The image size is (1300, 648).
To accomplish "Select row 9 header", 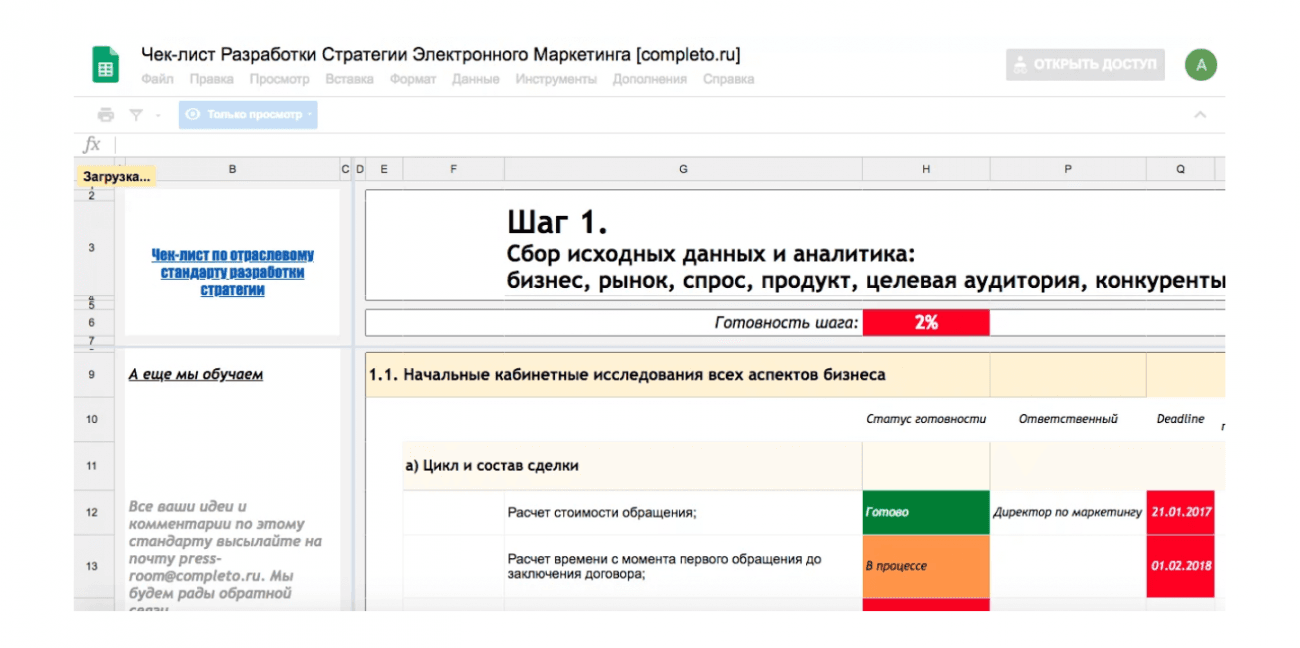I will [x=92, y=375].
